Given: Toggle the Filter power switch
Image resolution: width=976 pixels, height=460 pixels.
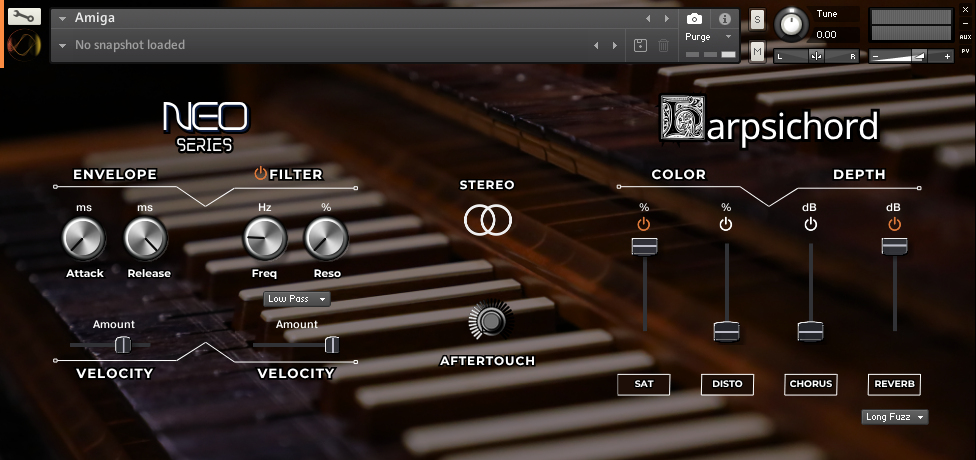Looking at the screenshot, I should coord(260,174).
